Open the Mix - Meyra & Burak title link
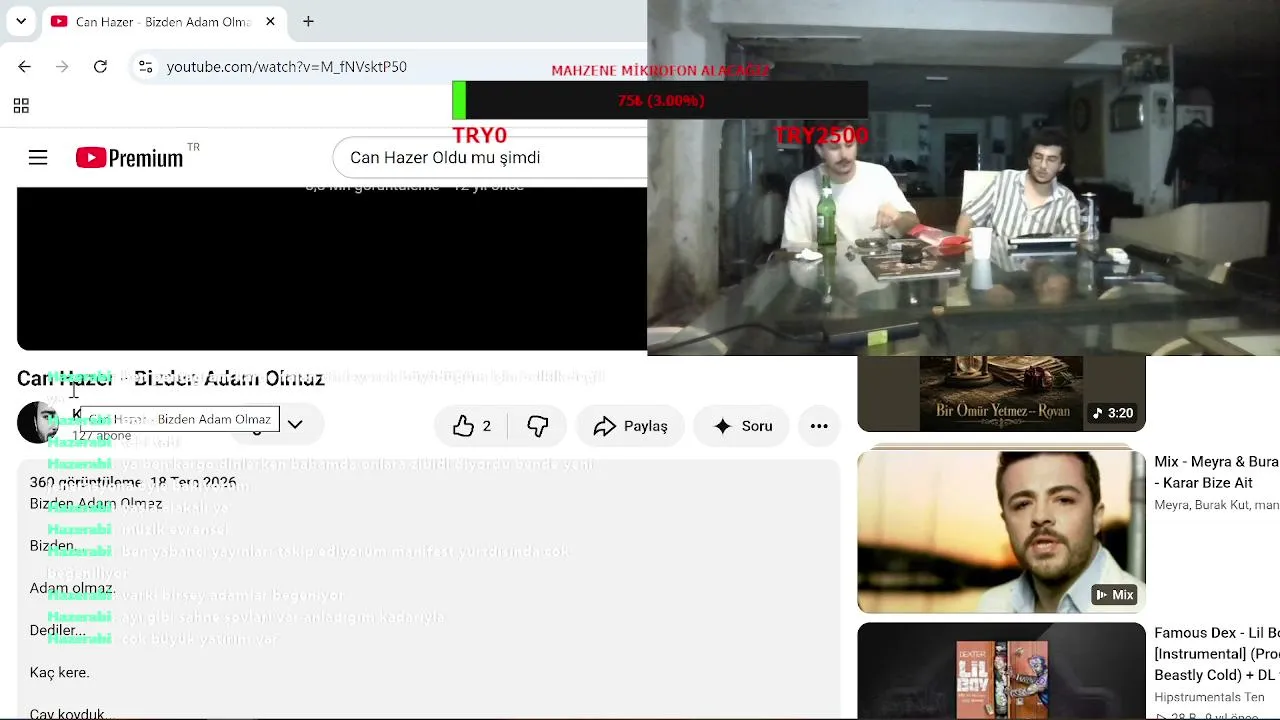 (x=1217, y=472)
